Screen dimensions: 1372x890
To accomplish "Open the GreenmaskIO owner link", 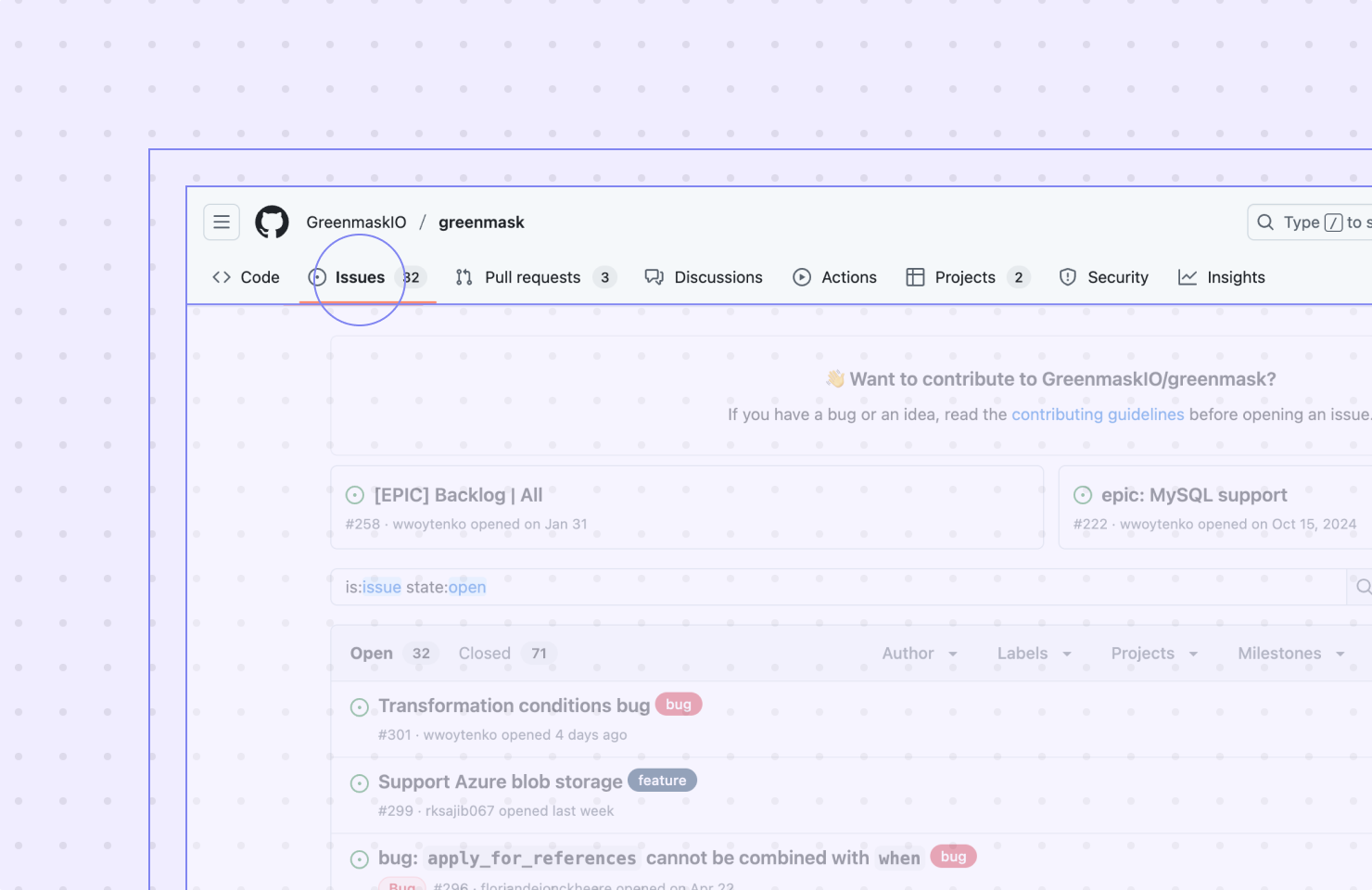I will tap(356, 222).
